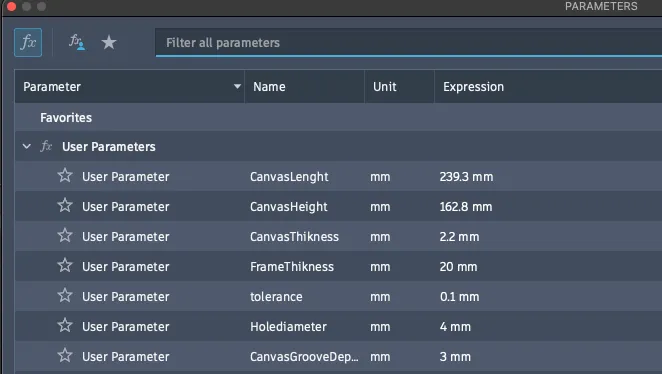Click User Parameter label in FrameThikness row

point(125,266)
